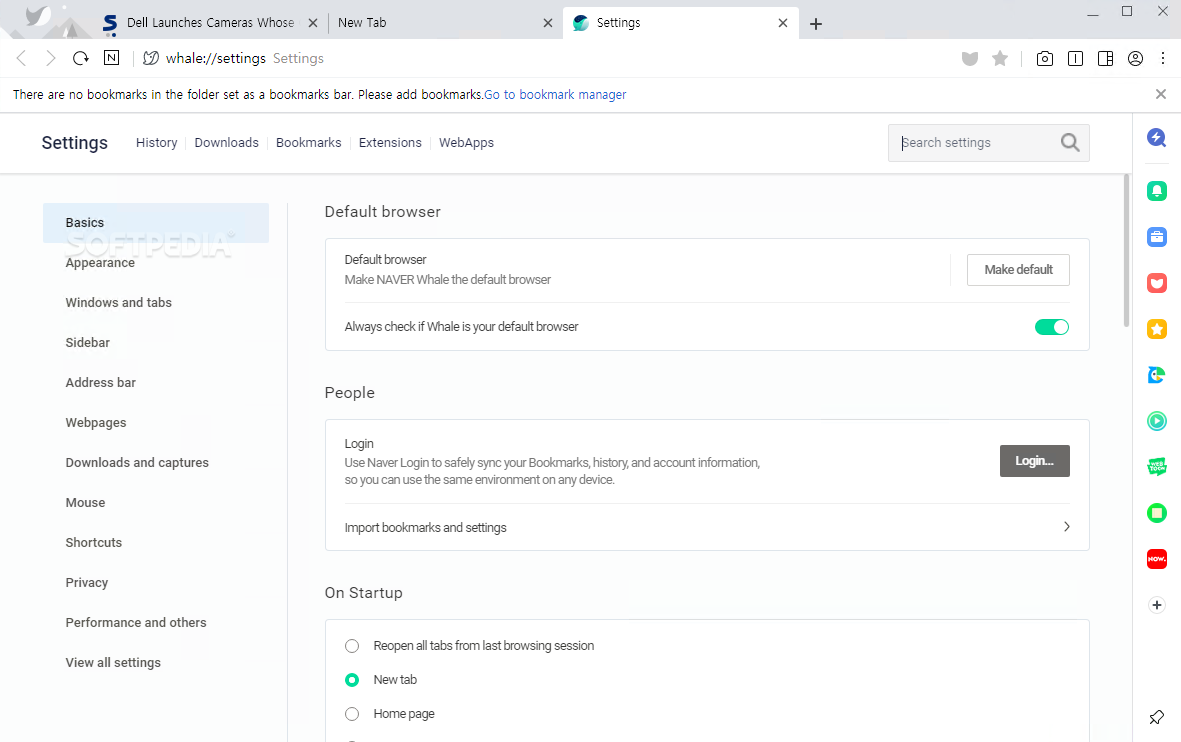Click the Make default button

[1018, 270]
